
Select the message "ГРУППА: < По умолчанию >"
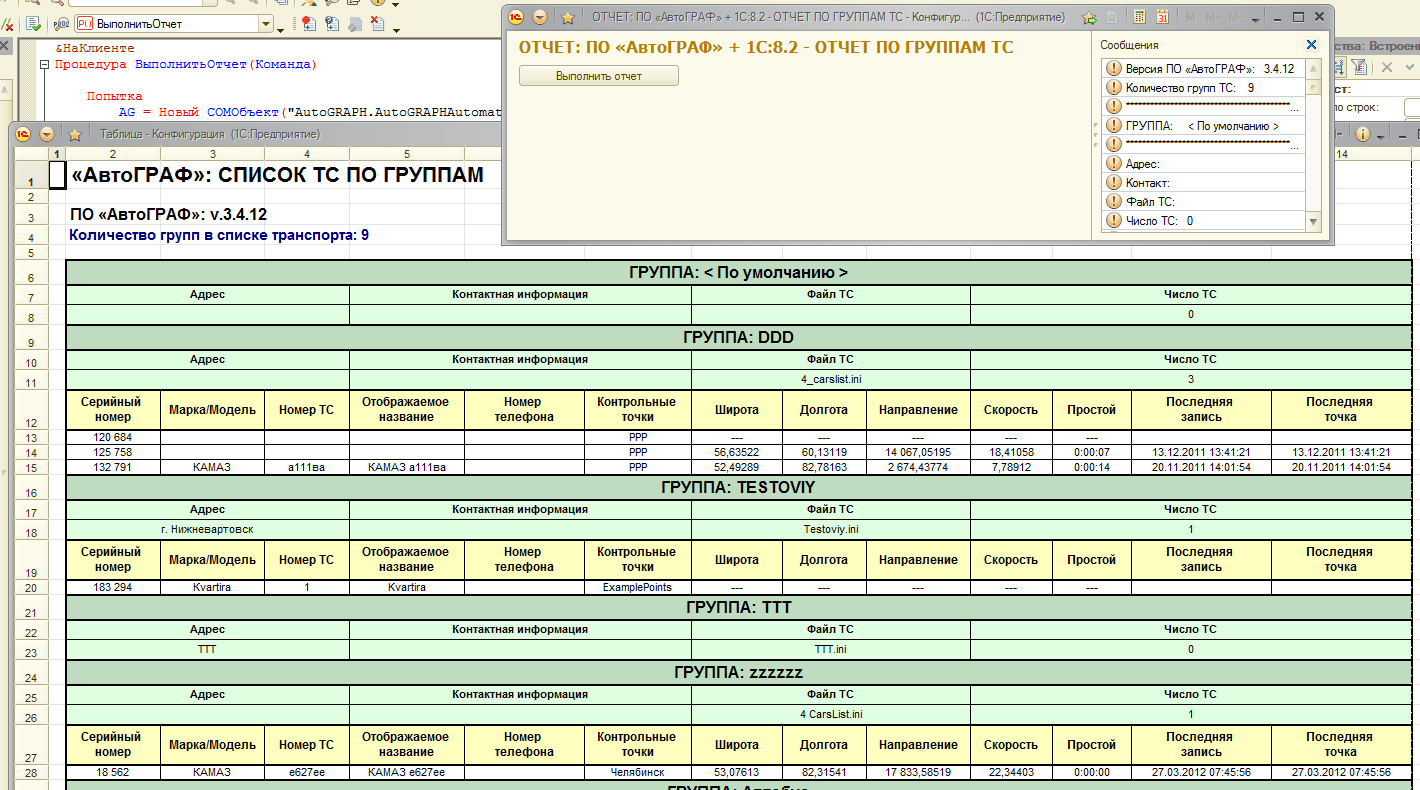pyautogui.click(x=1204, y=126)
